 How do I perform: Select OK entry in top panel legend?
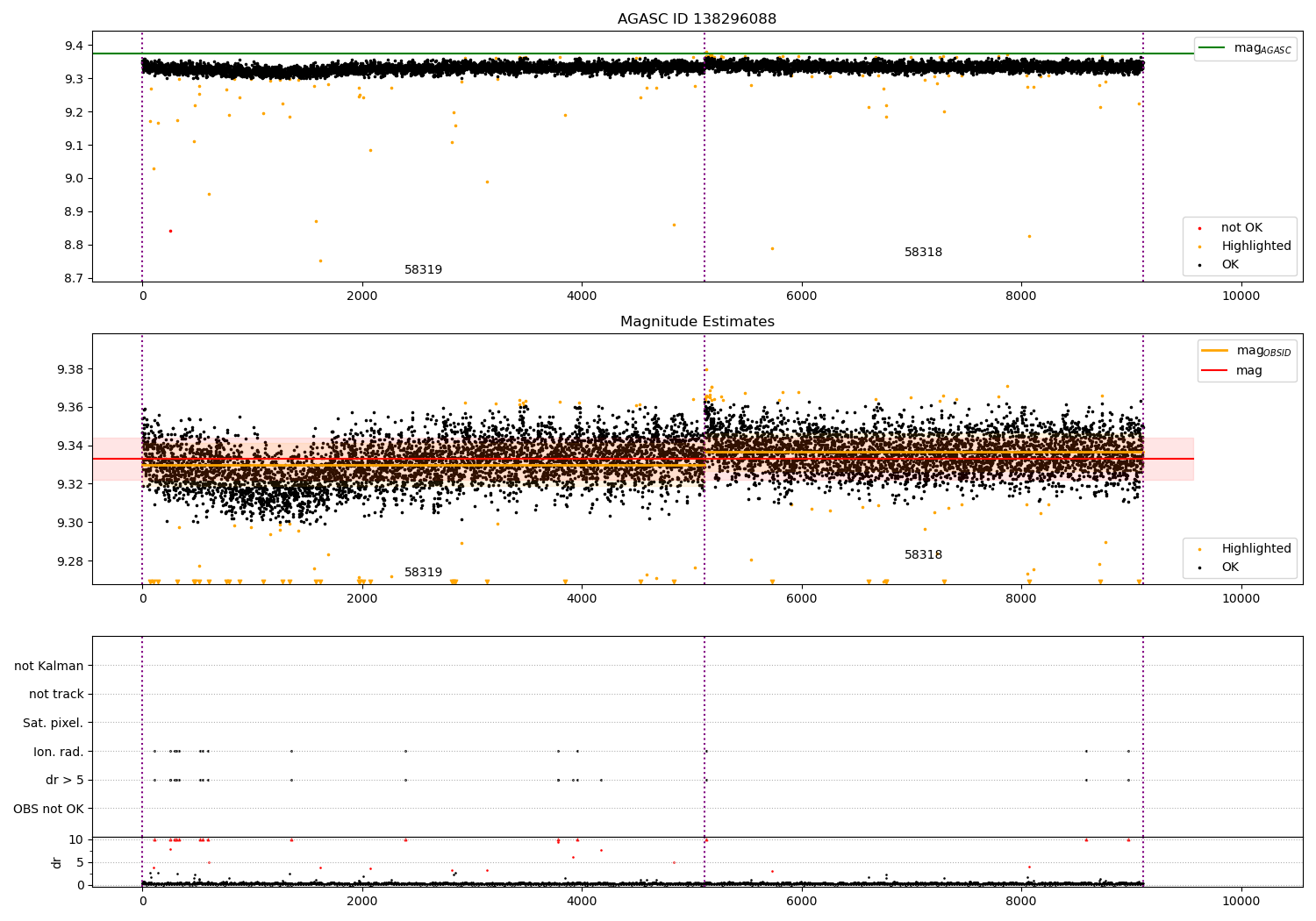[x=1230, y=265]
